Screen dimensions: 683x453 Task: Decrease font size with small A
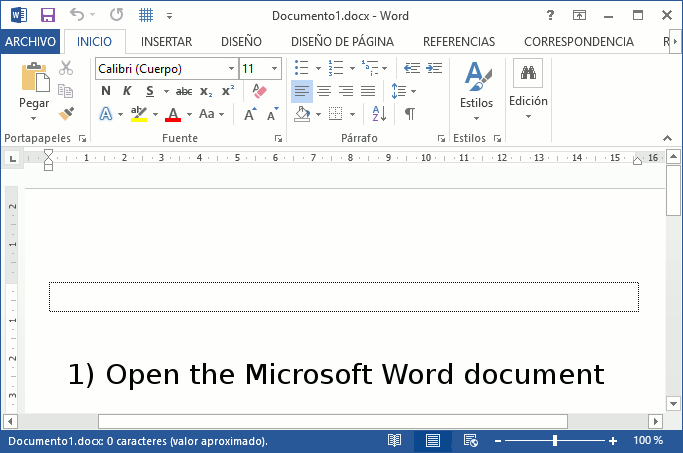tap(273, 114)
